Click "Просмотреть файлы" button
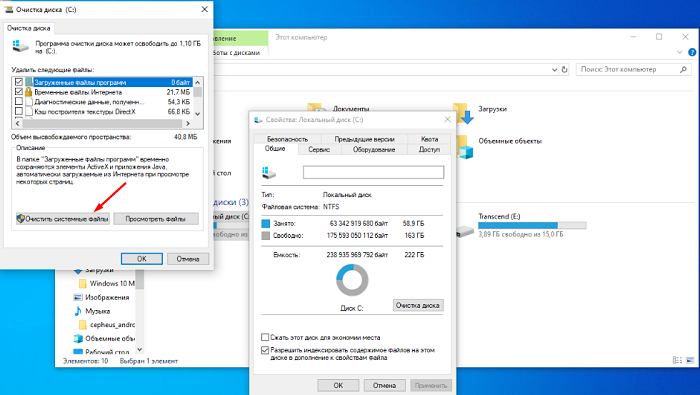This screenshot has height=395, width=700. point(155,219)
